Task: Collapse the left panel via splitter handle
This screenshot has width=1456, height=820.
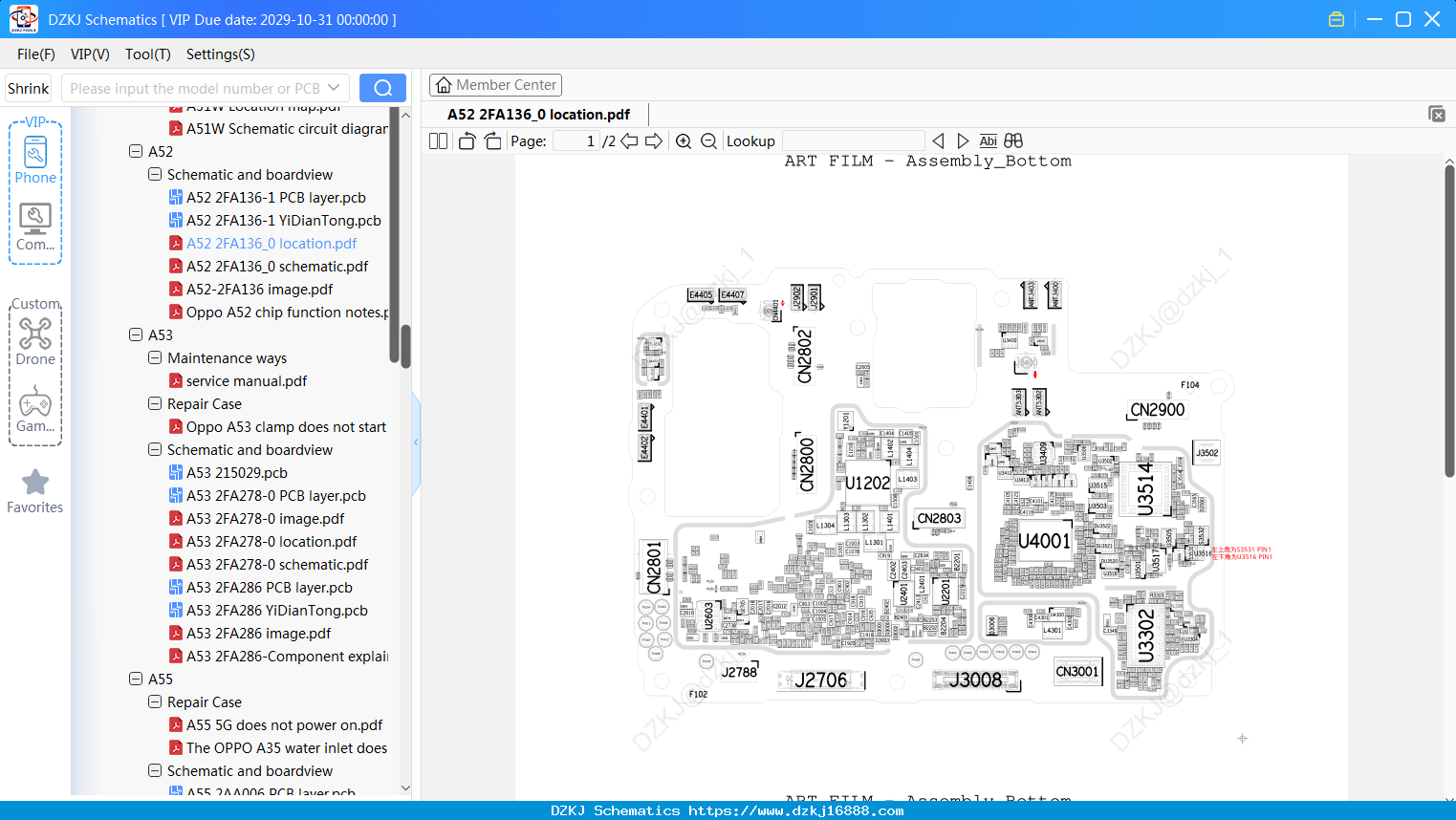Action: pyautogui.click(x=416, y=442)
